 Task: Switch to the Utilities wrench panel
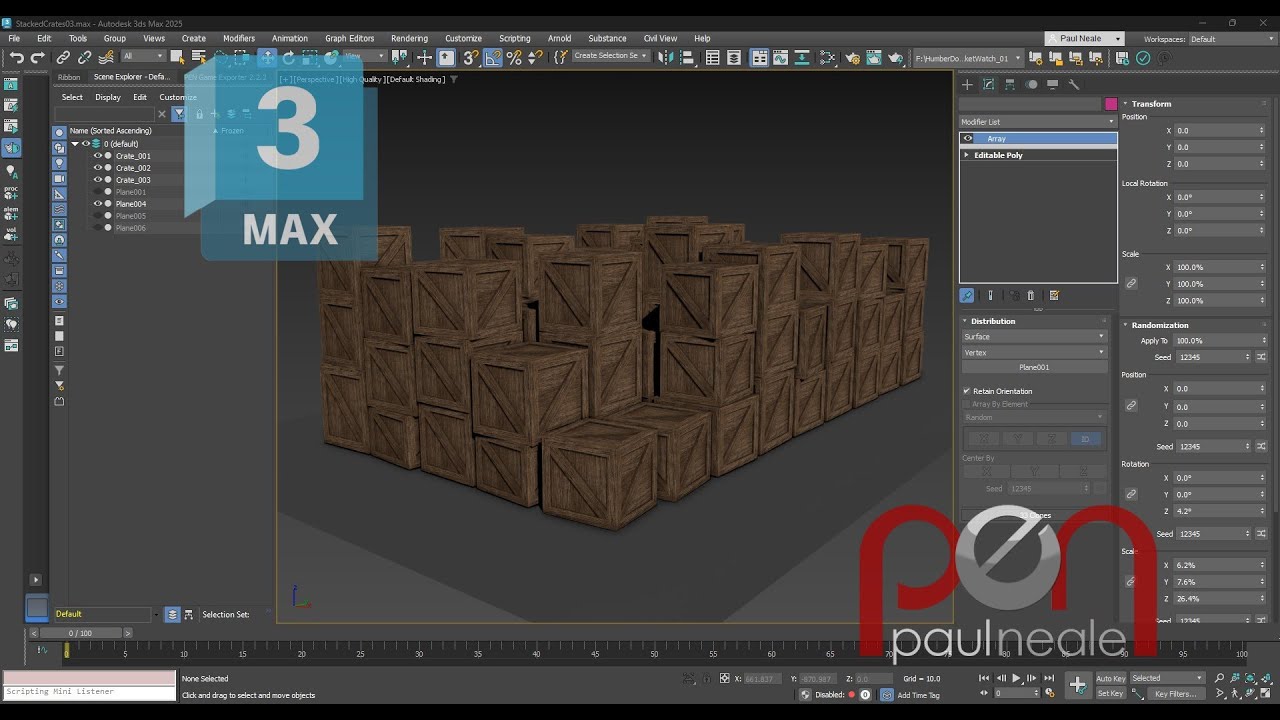[1075, 85]
